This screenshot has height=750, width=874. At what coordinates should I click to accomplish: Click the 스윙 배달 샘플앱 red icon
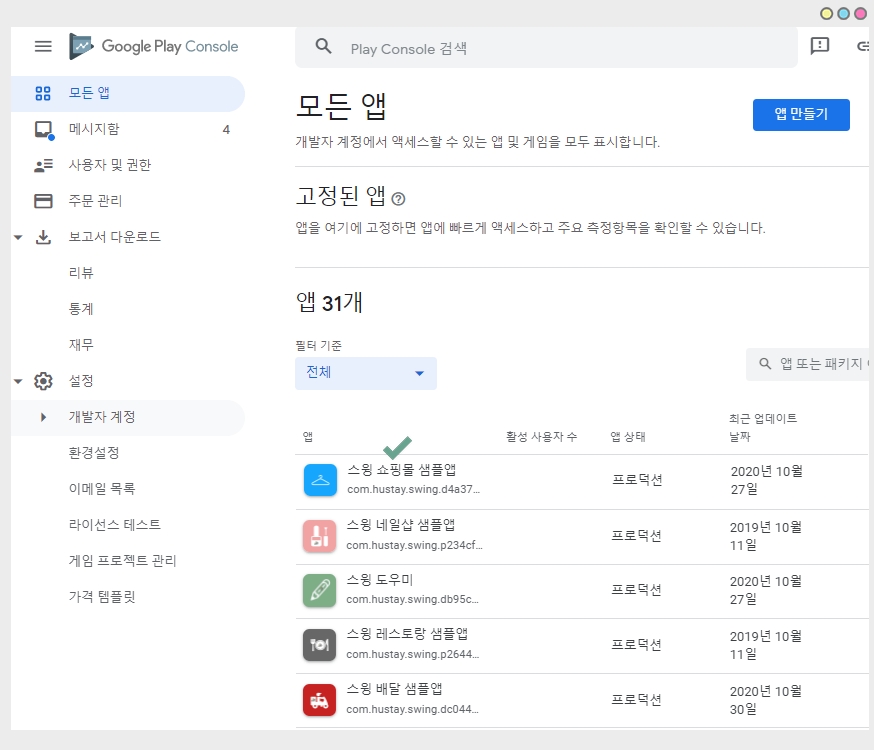pos(319,700)
